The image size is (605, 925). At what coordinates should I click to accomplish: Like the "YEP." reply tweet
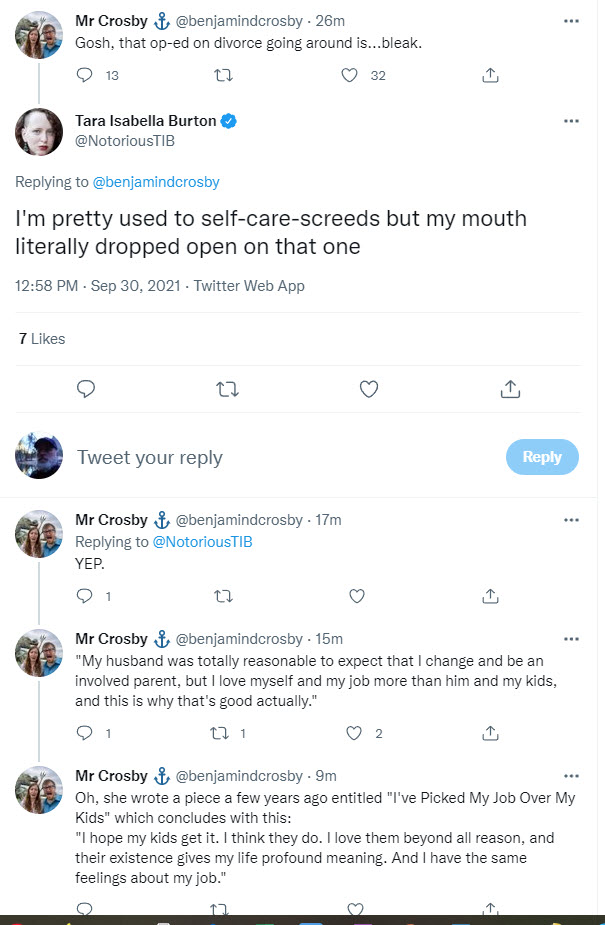point(356,596)
